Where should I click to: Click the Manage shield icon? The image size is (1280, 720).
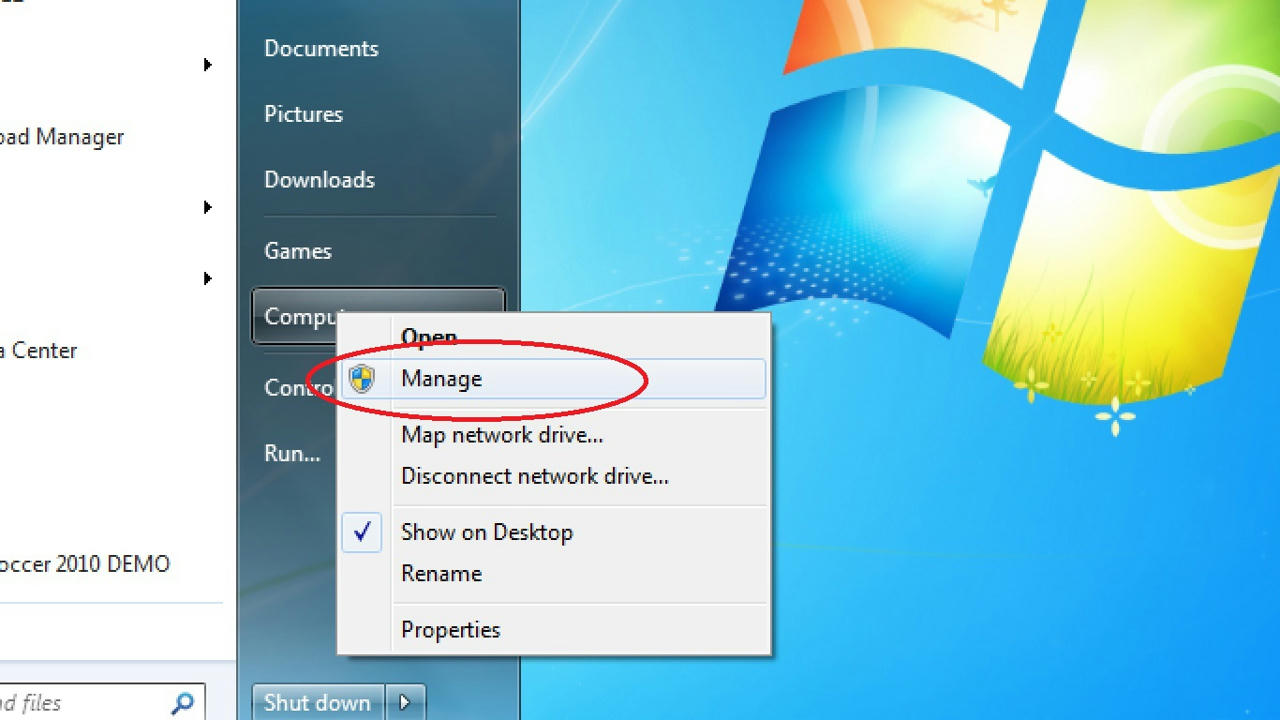[362, 379]
